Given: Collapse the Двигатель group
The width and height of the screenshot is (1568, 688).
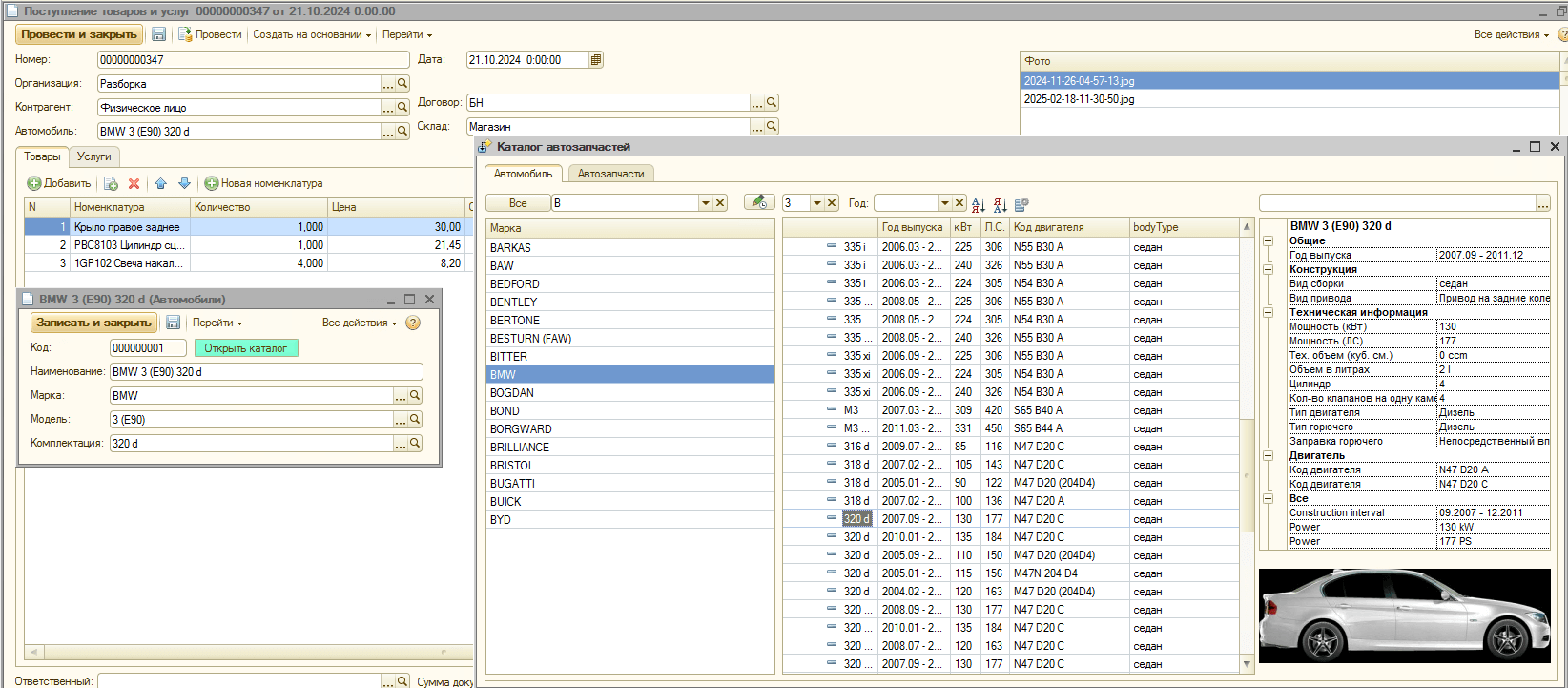Looking at the screenshot, I should [x=1269, y=455].
